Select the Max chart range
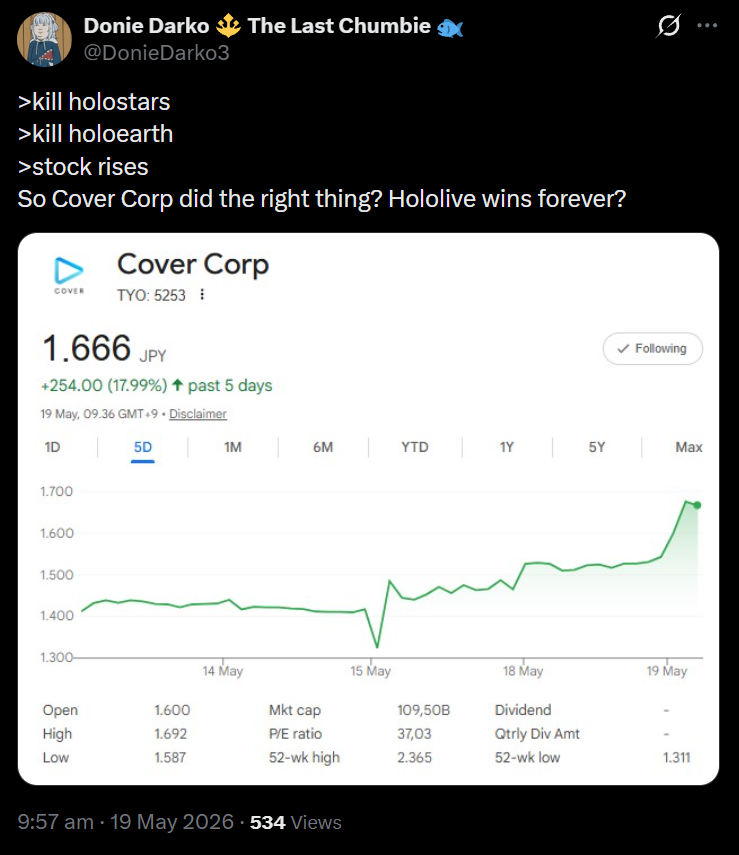739x855 pixels. 689,447
